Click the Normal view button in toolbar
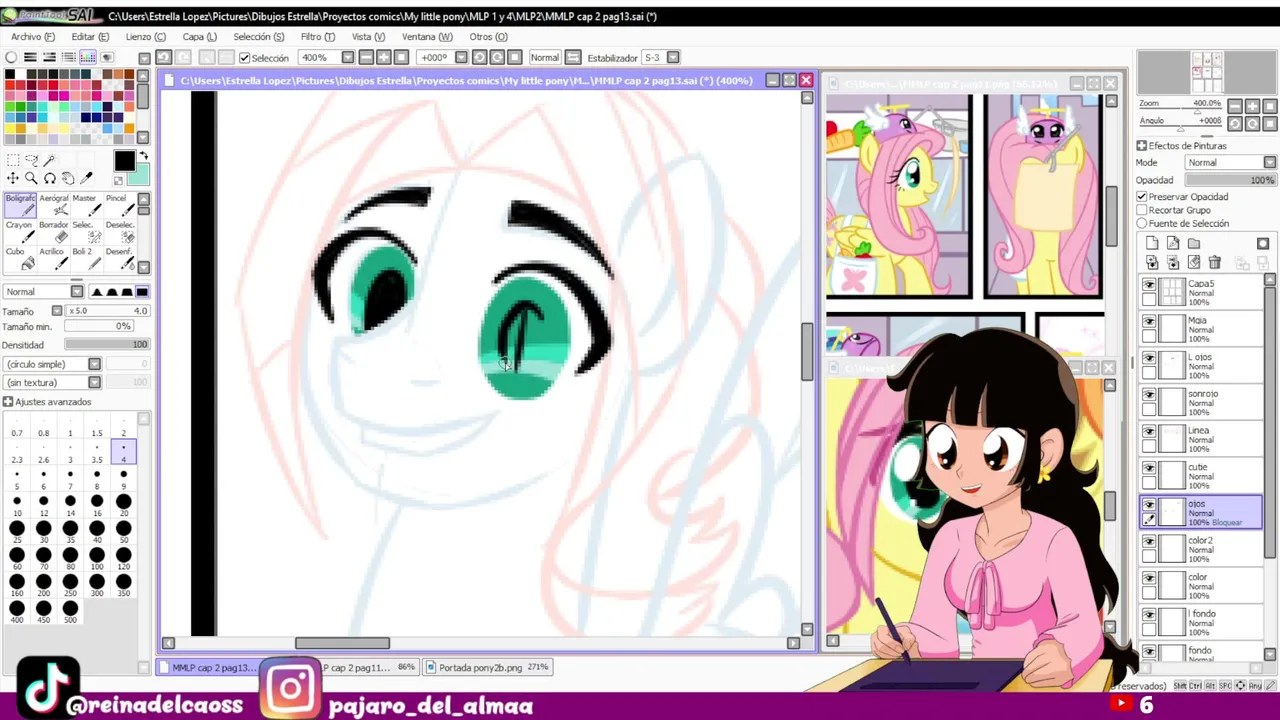This screenshot has width=1280, height=720. 545,58
